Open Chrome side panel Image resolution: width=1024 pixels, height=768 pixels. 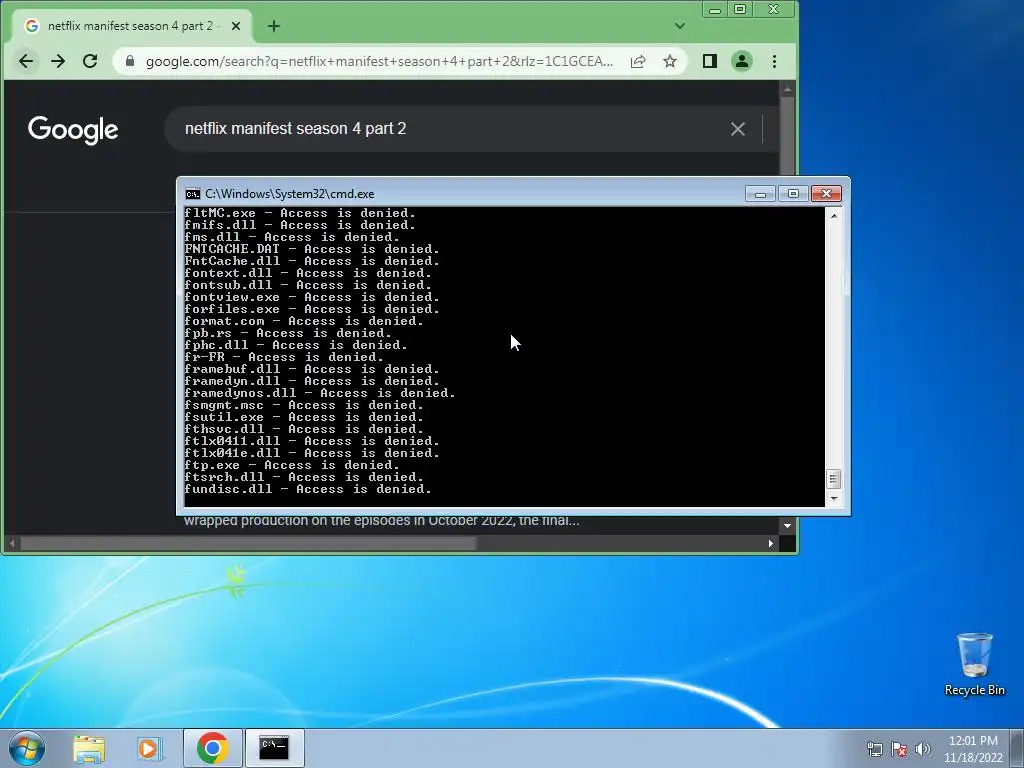pyautogui.click(x=710, y=61)
